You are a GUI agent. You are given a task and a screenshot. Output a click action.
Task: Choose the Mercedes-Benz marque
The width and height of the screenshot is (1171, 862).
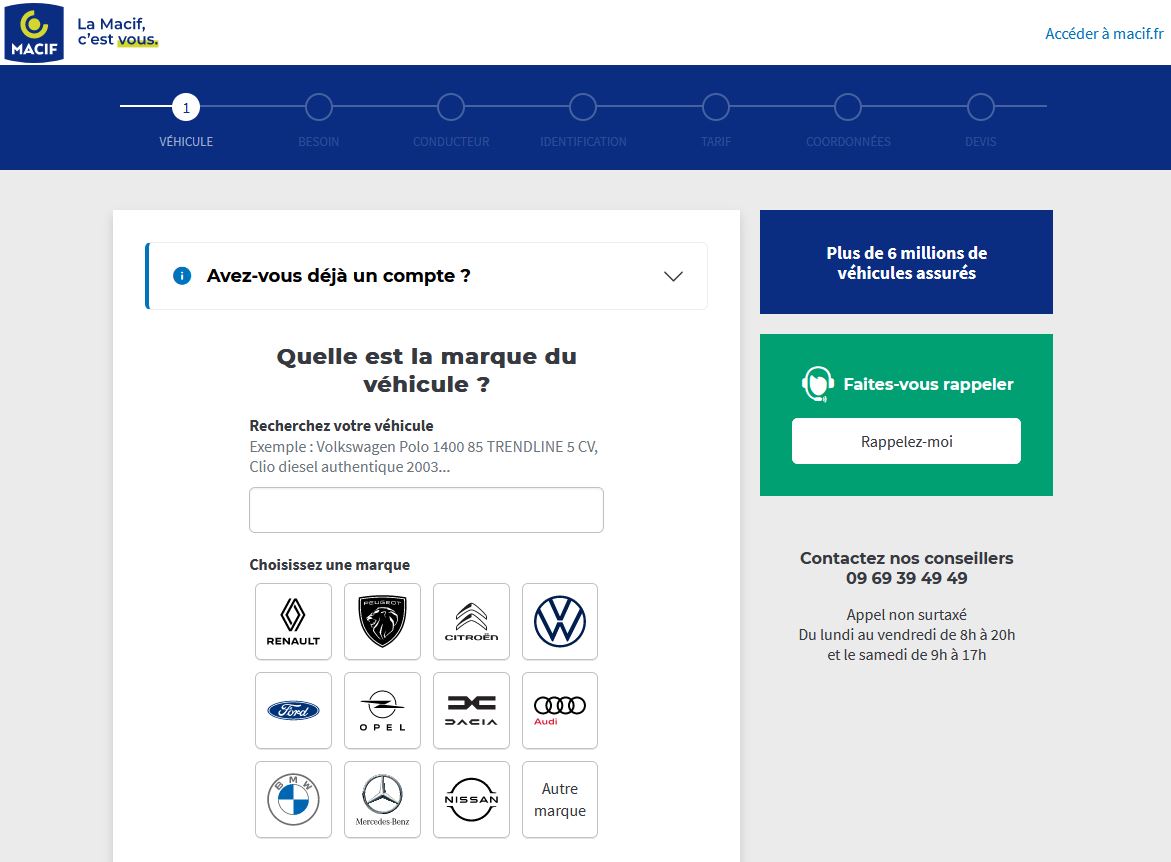click(381, 799)
